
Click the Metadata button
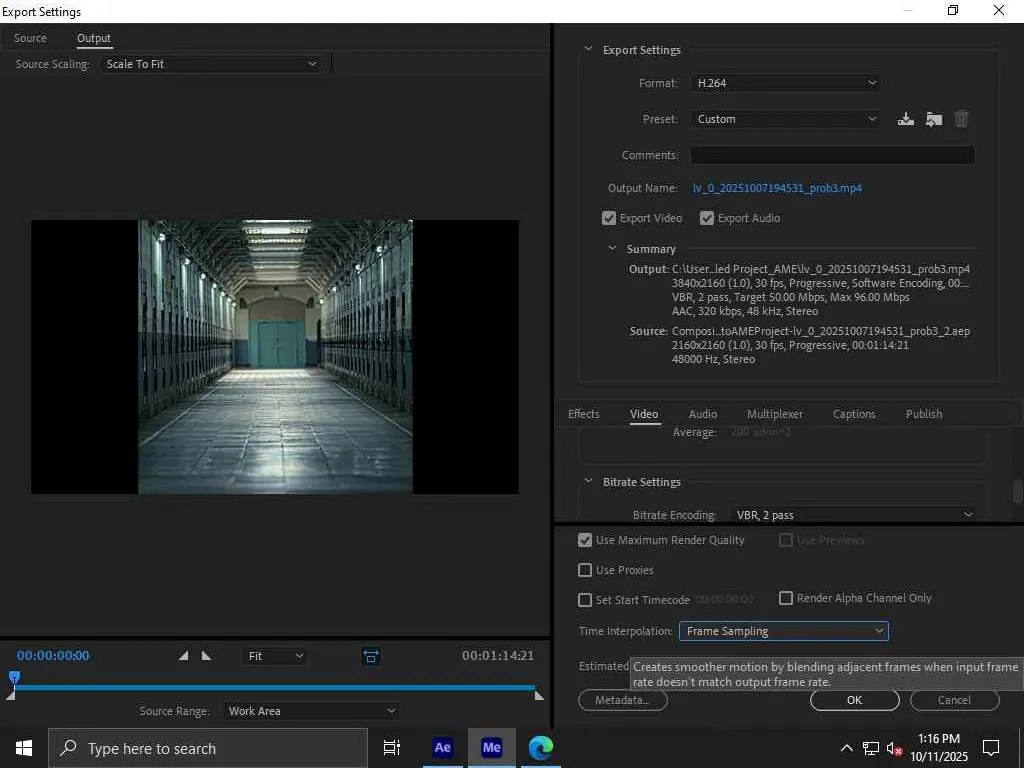click(622, 700)
